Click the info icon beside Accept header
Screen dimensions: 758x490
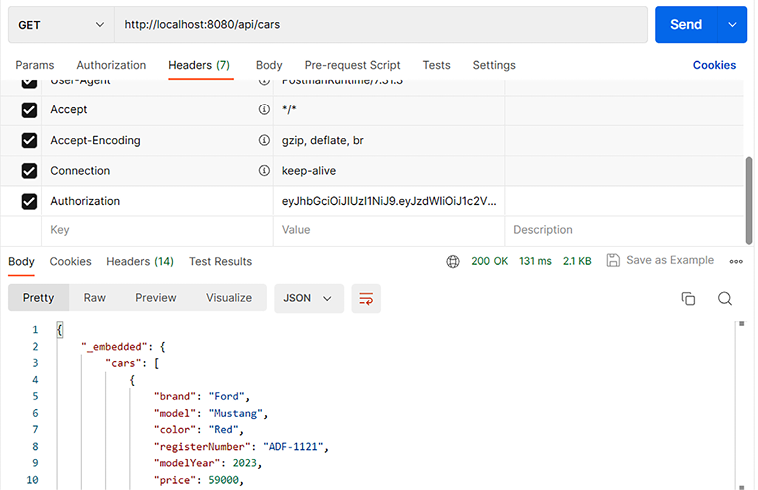point(264,110)
